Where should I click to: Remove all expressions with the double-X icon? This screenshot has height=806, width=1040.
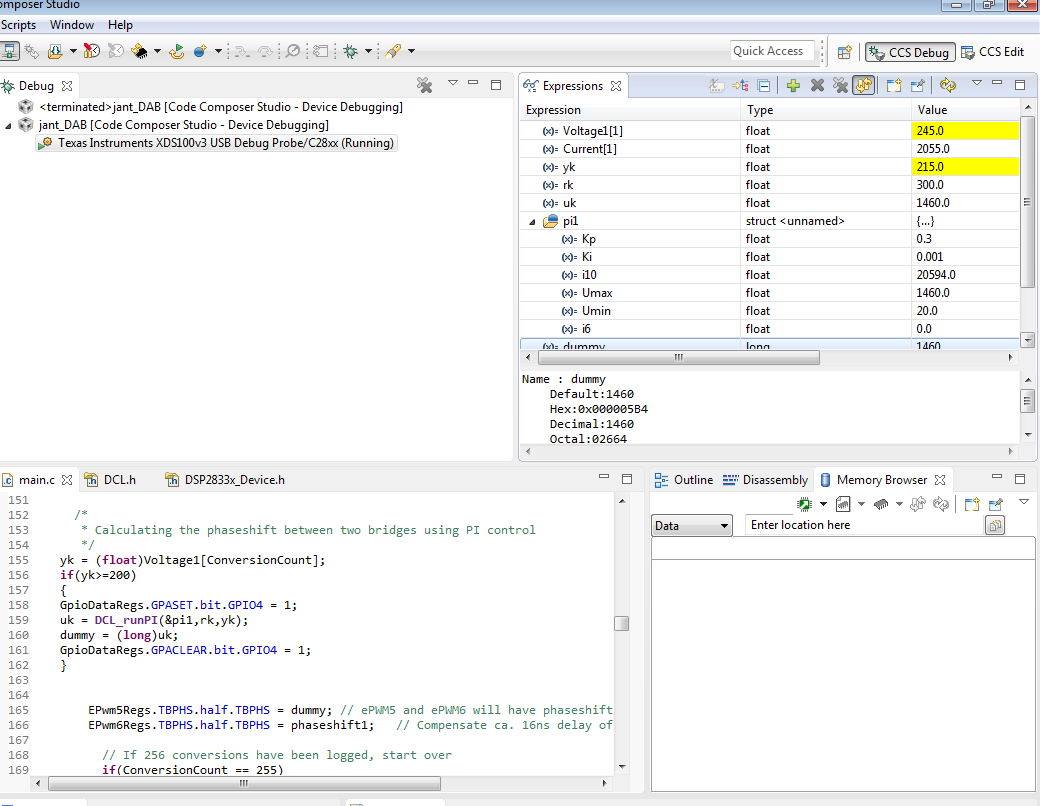click(840, 86)
